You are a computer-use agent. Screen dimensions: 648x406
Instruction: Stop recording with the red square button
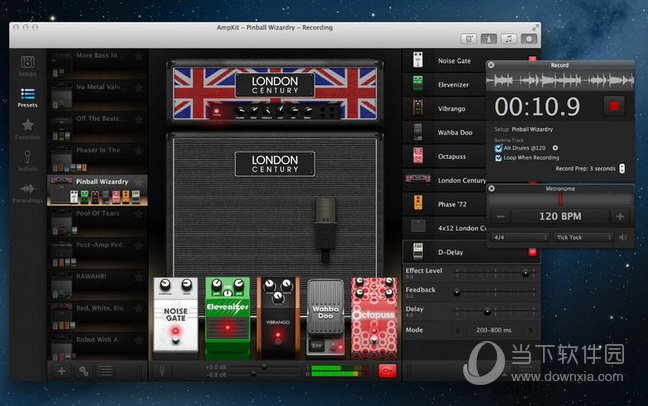614,106
